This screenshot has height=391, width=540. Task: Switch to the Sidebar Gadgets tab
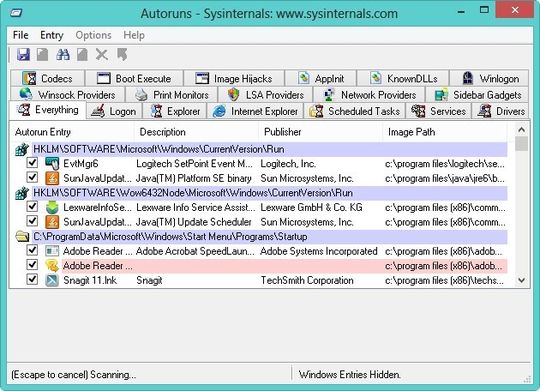[x=477, y=94]
